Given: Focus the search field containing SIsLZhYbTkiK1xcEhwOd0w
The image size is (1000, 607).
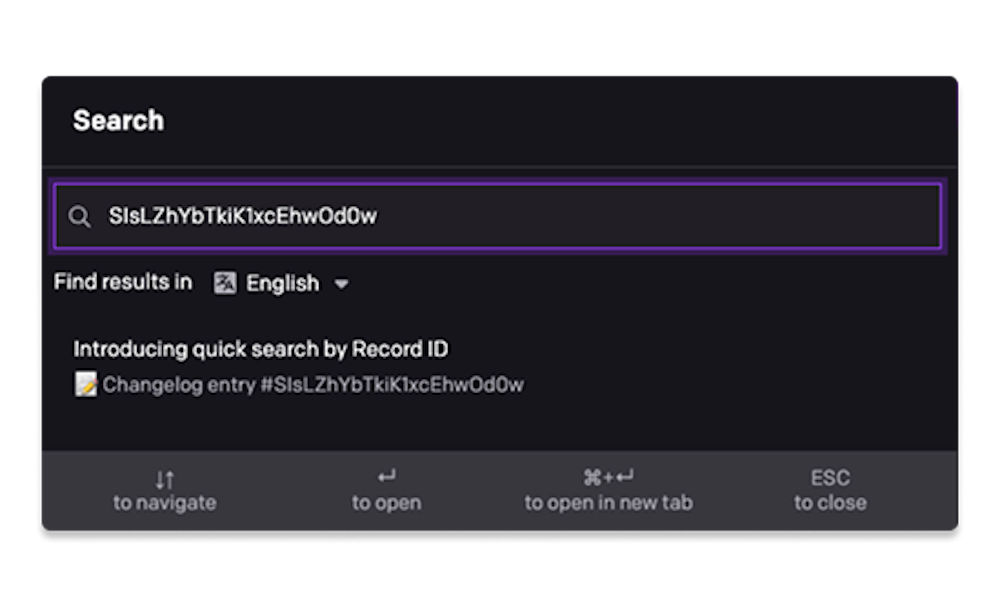Looking at the screenshot, I should (x=497, y=216).
